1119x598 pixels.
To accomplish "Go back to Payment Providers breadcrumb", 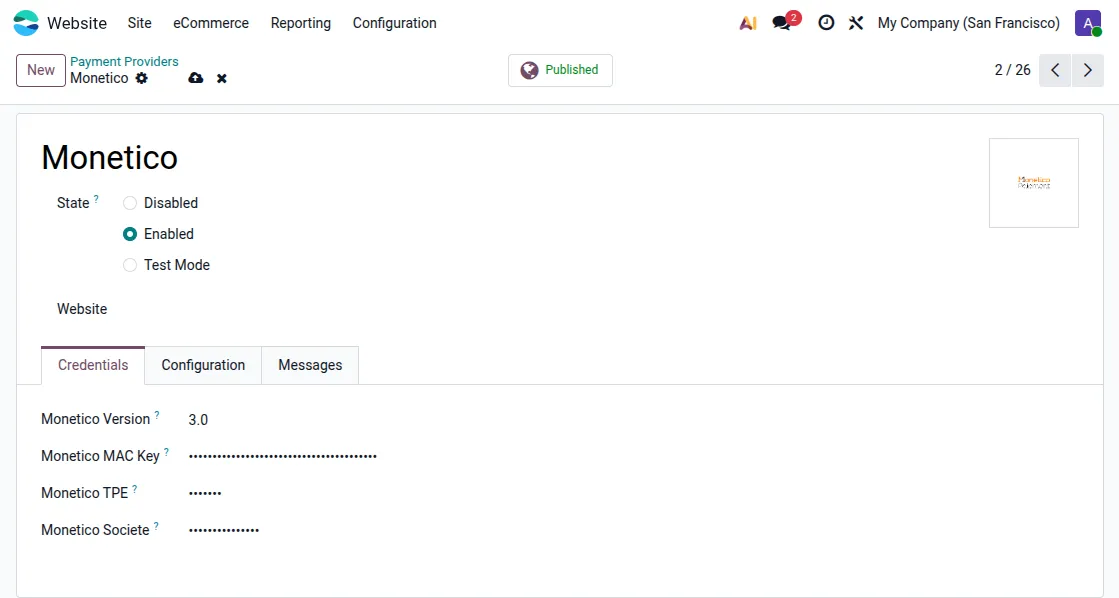I will tap(124, 61).
